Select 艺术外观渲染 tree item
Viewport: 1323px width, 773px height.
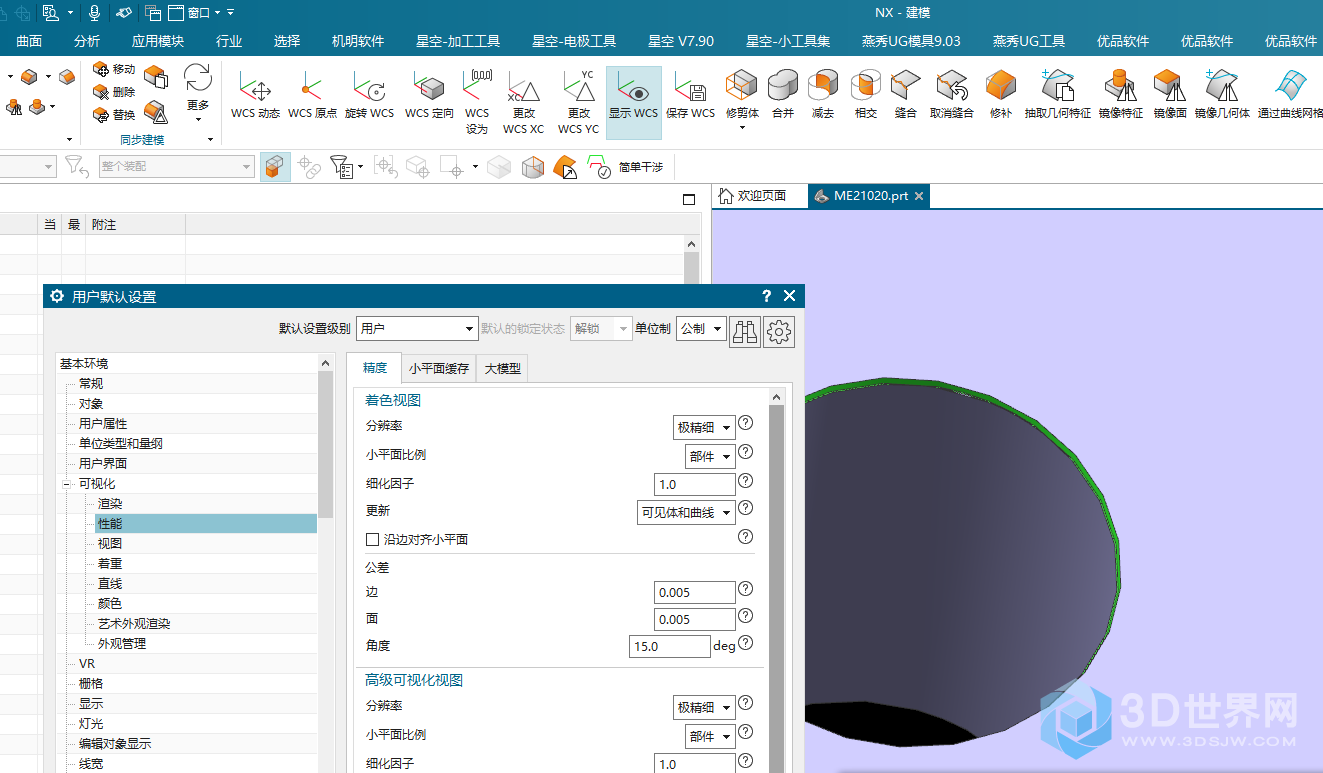(134, 624)
